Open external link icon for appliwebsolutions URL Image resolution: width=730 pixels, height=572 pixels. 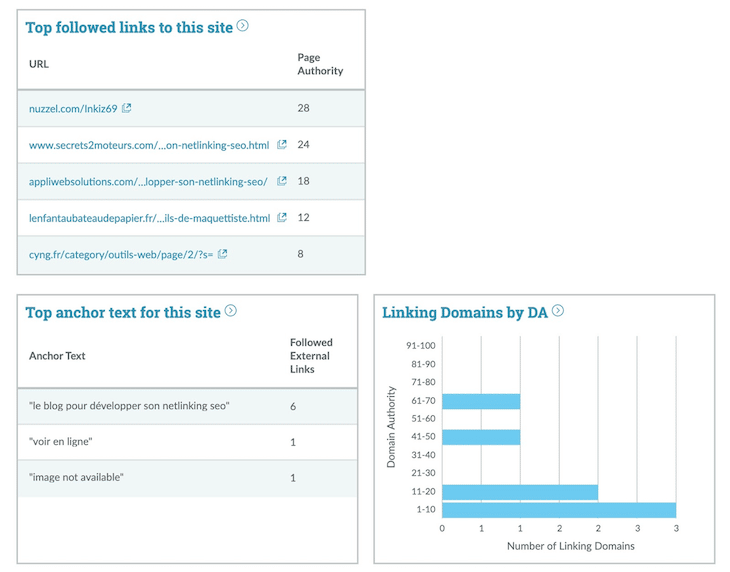click(282, 181)
